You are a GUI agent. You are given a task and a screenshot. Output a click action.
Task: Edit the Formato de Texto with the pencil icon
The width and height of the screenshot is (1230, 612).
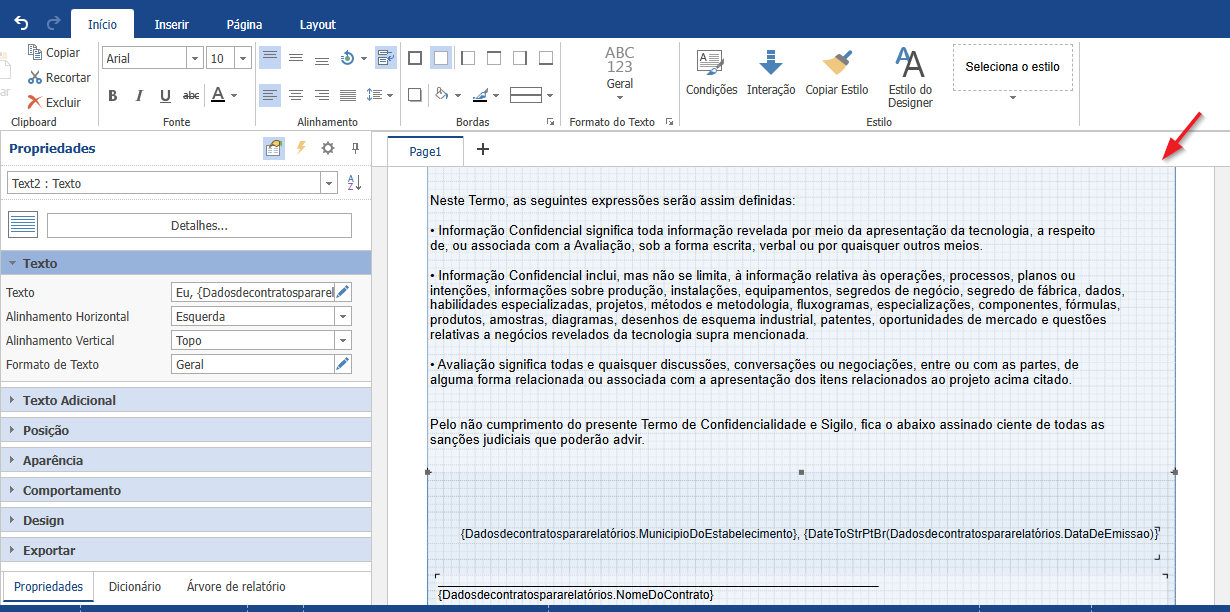pos(343,364)
